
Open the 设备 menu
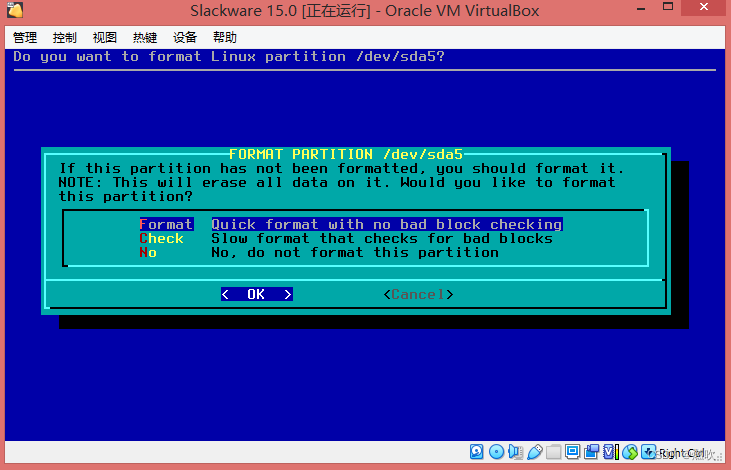(185, 37)
